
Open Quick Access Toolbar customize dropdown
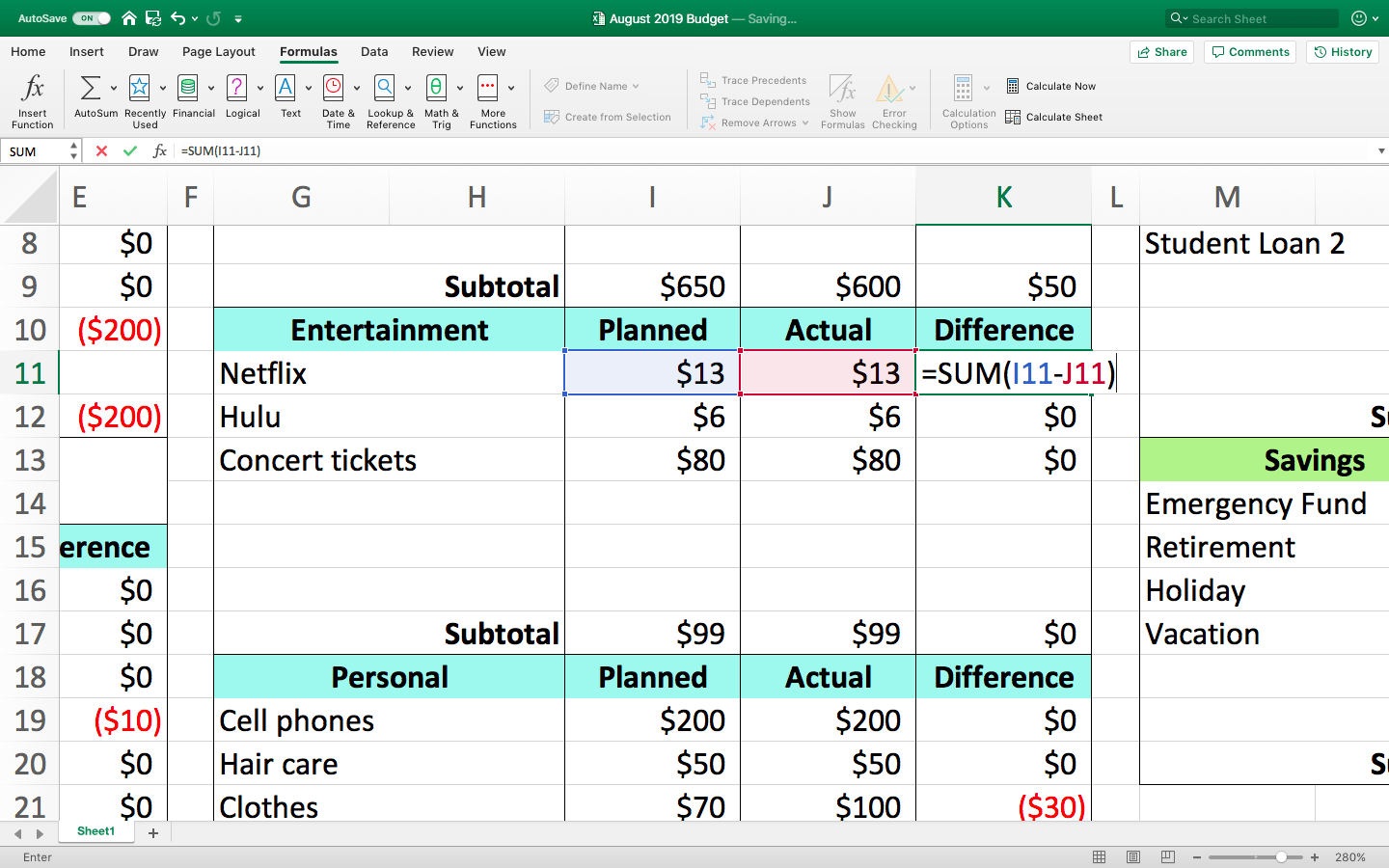point(238,18)
